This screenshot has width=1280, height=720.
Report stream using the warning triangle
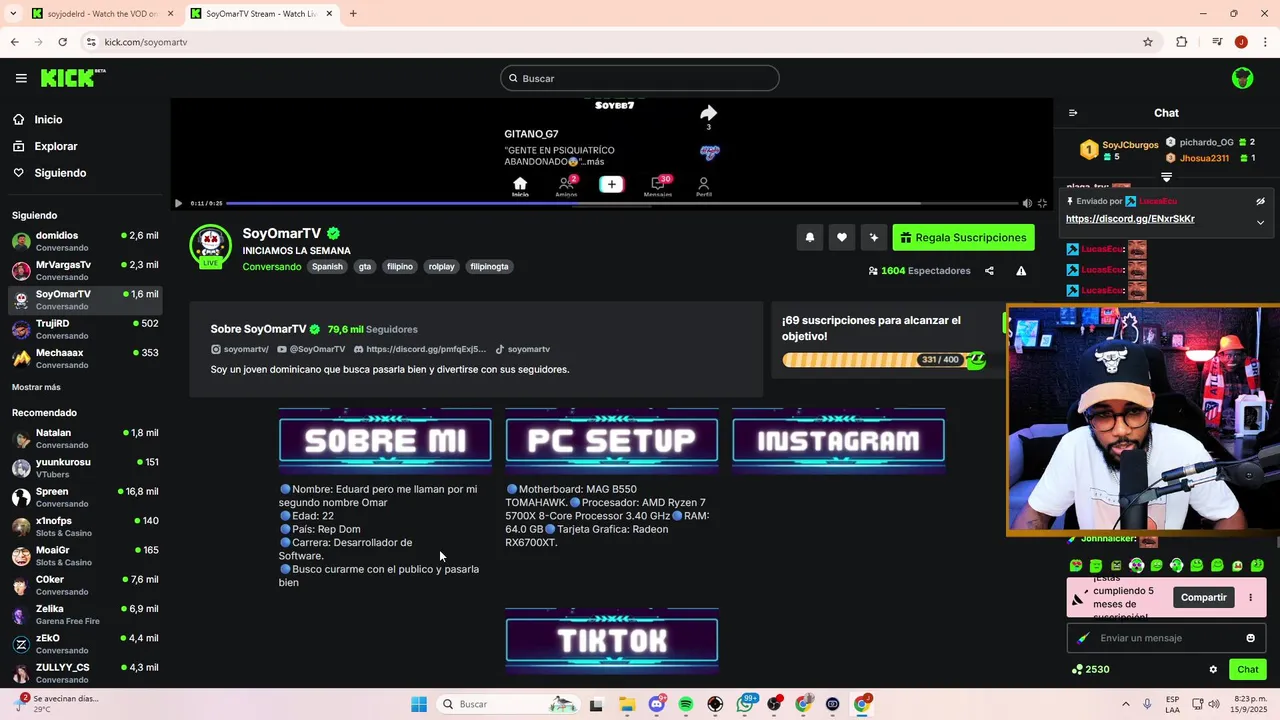(1021, 271)
